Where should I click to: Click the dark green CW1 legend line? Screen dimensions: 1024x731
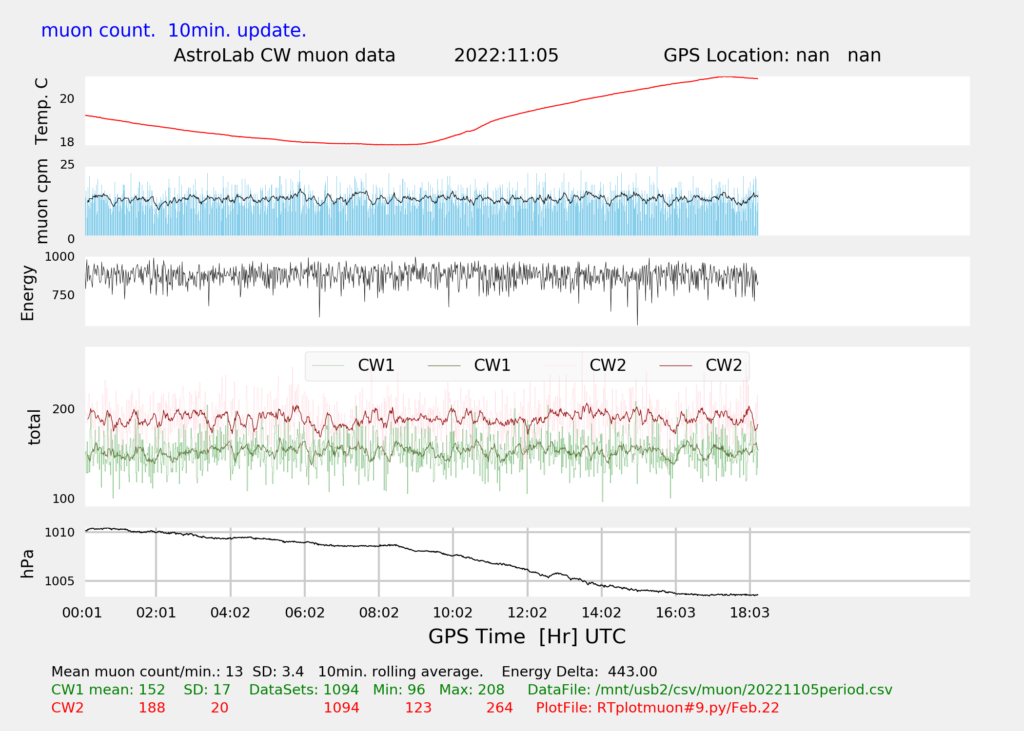point(444,366)
